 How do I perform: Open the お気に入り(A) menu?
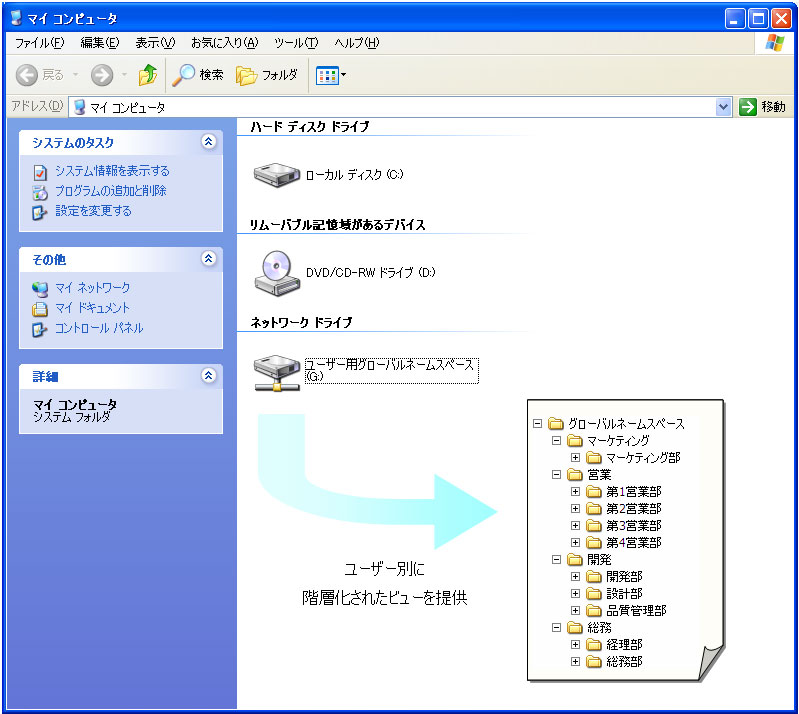click(225, 43)
